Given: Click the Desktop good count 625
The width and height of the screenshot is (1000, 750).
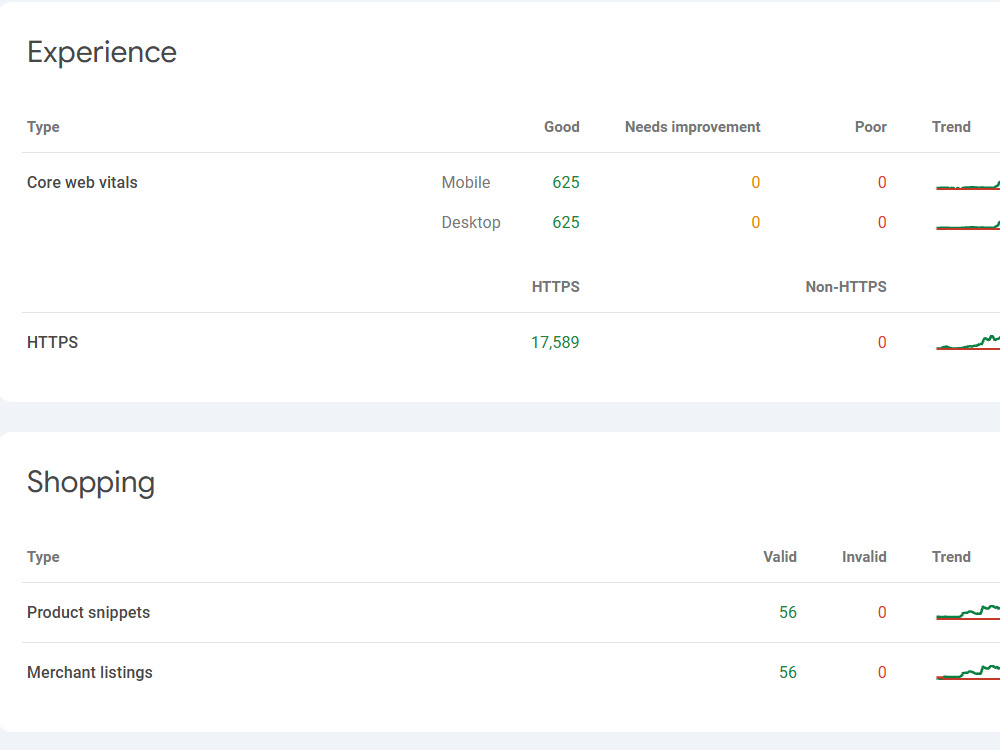Looking at the screenshot, I should tap(566, 223).
